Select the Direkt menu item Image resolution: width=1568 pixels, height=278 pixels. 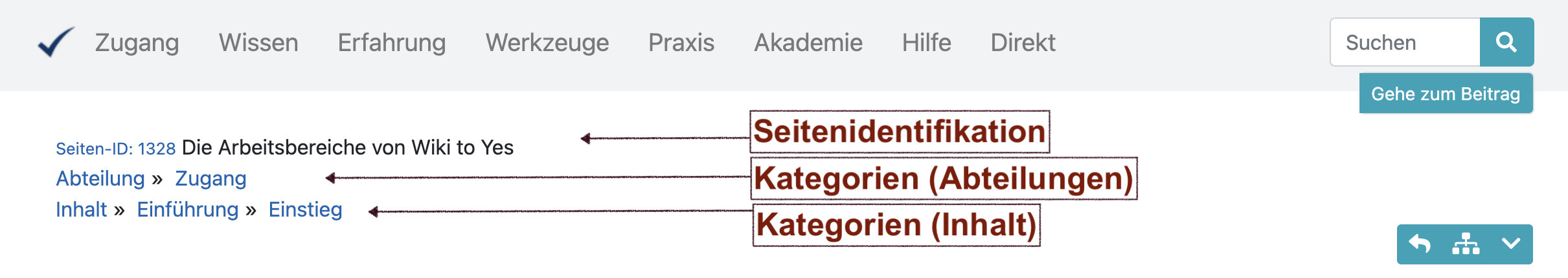pos(1023,43)
